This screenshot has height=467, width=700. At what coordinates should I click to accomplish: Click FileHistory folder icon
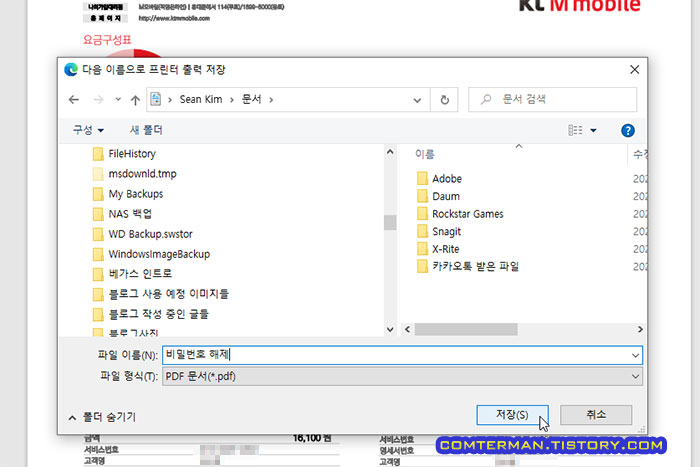click(x=98, y=154)
